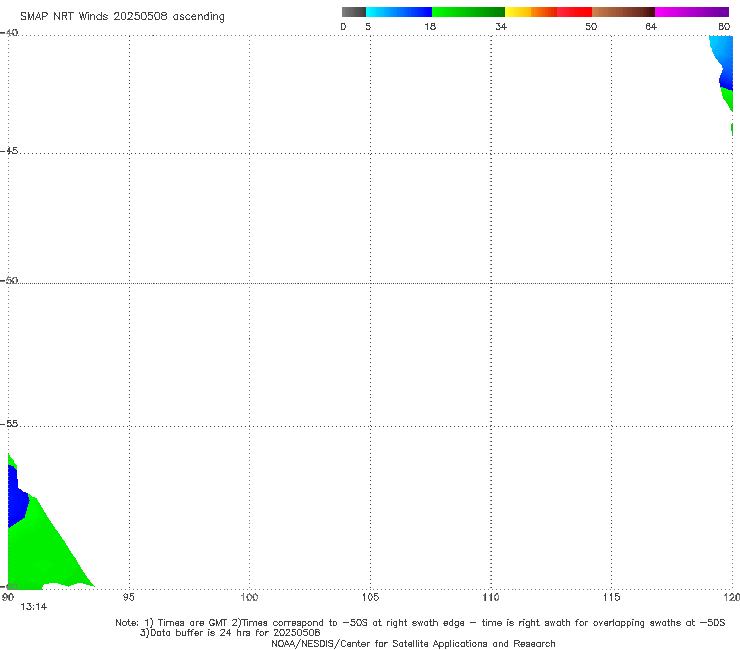Click the longitude axis label '95'
This screenshot has height=650, width=740.
(x=128, y=598)
